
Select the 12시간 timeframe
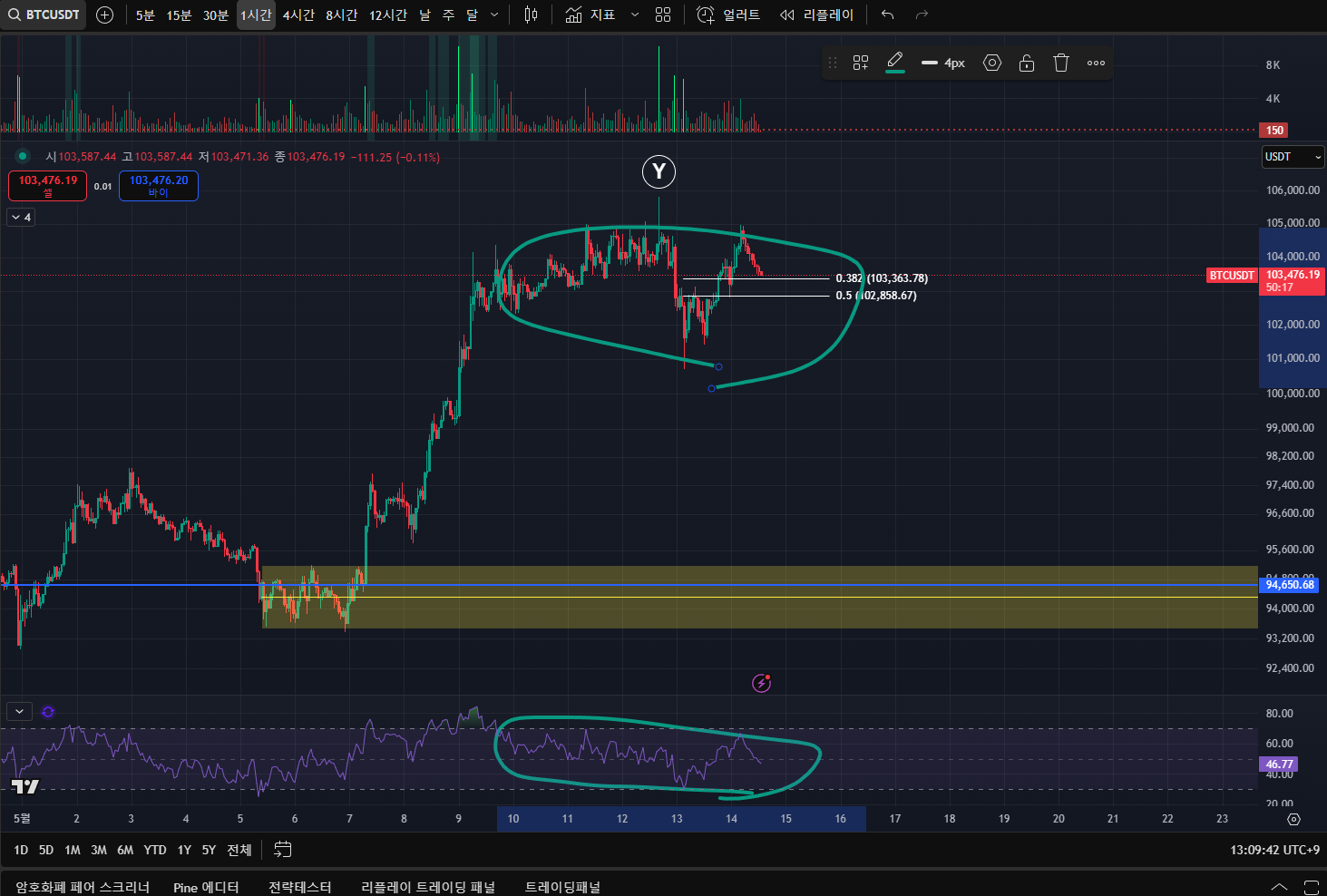click(x=388, y=15)
